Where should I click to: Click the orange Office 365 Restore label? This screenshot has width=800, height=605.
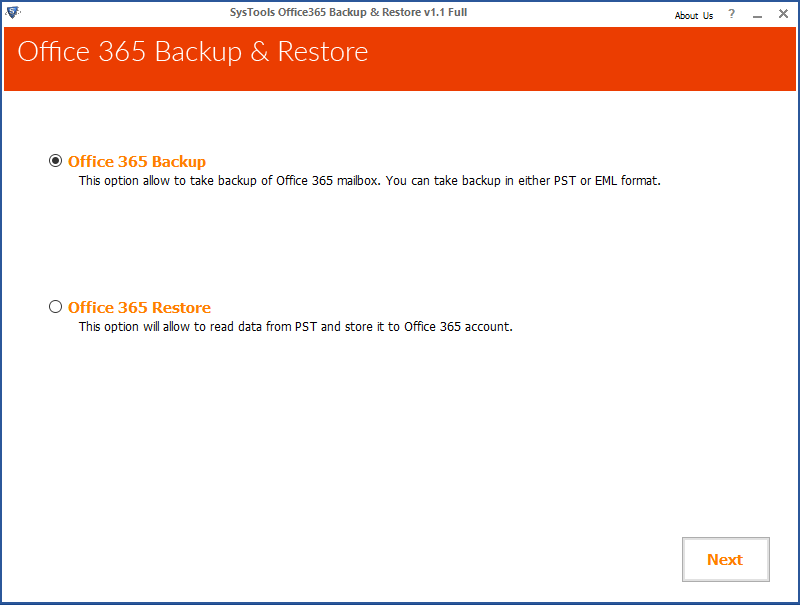(x=139, y=307)
